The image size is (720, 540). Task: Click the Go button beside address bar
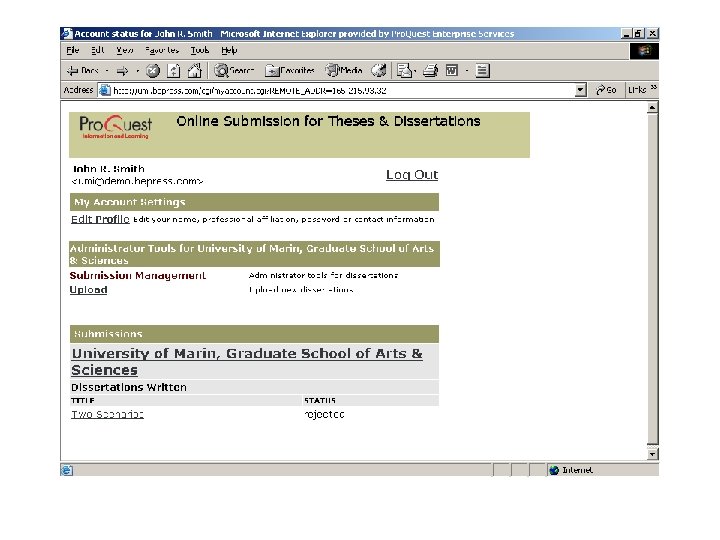click(x=606, y=90)
